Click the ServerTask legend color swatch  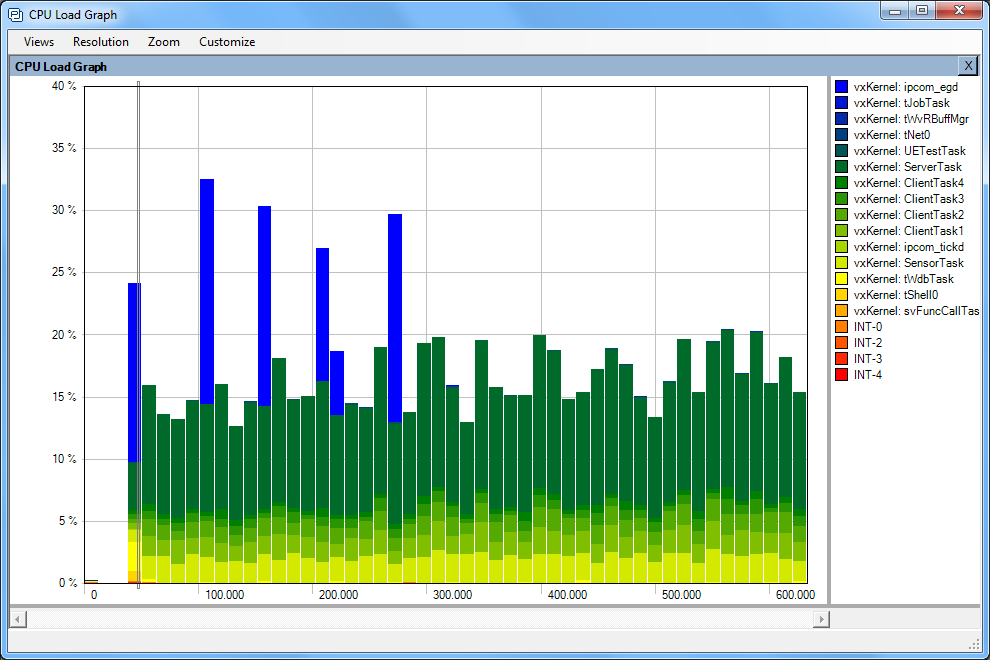tap(842, 167)
